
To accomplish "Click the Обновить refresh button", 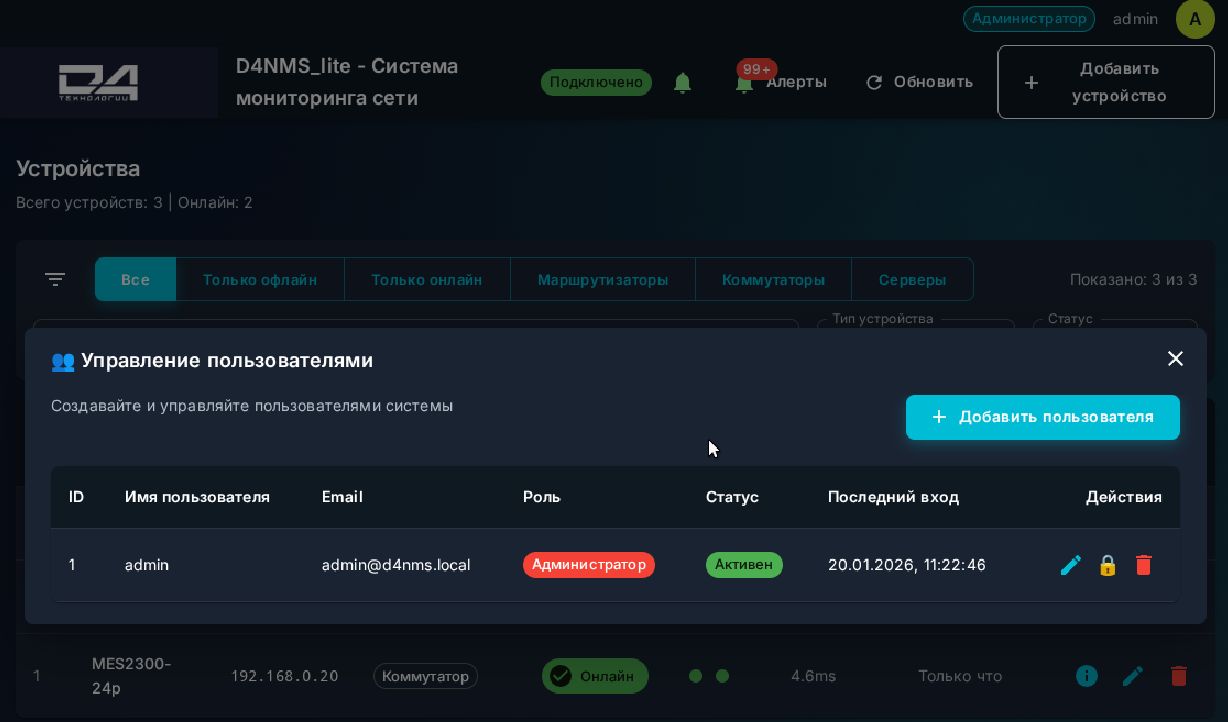I will click(919, 82).
